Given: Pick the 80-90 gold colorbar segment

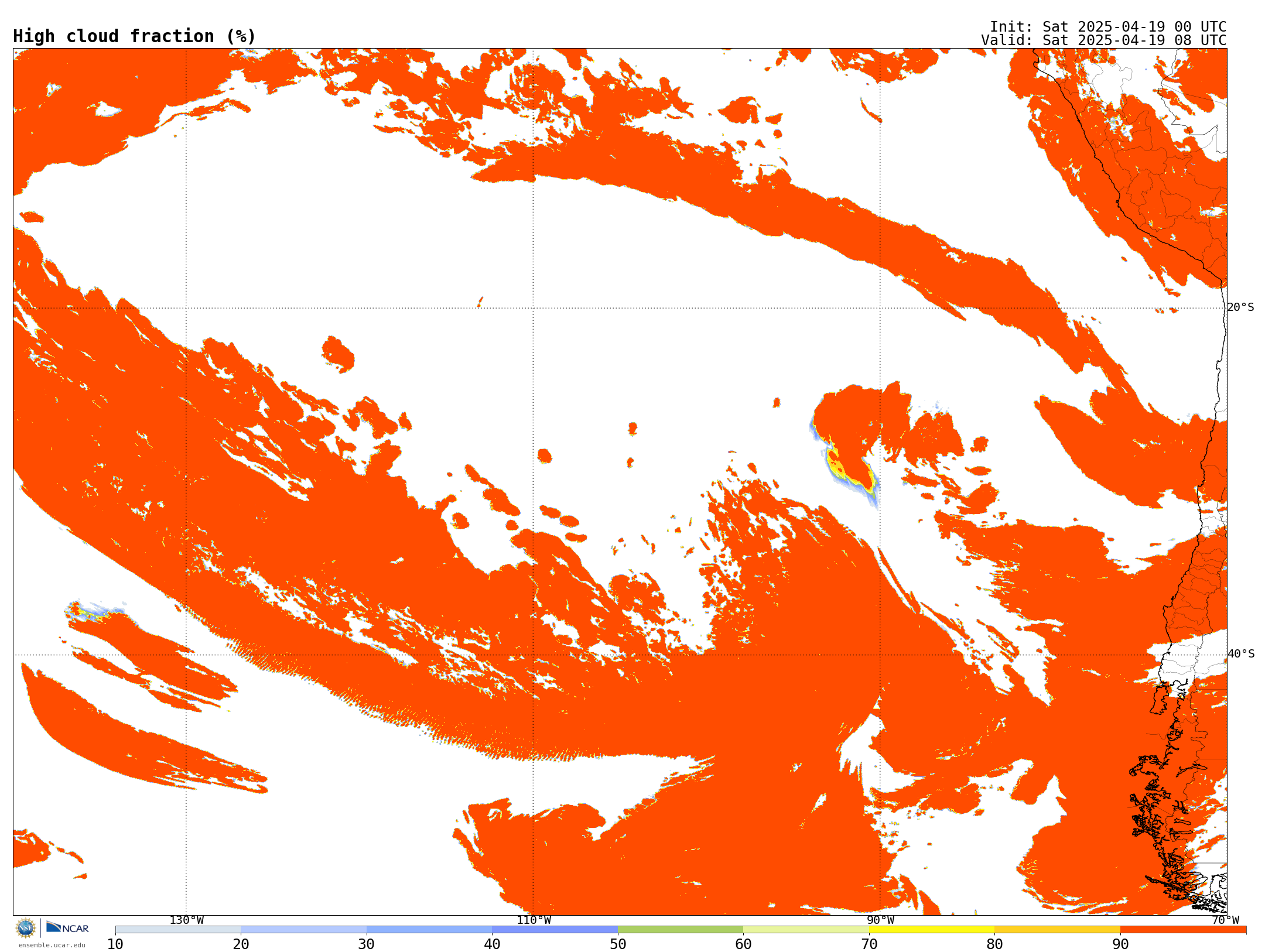Looking at the screenshot, I should click(x=1057, y=930).
